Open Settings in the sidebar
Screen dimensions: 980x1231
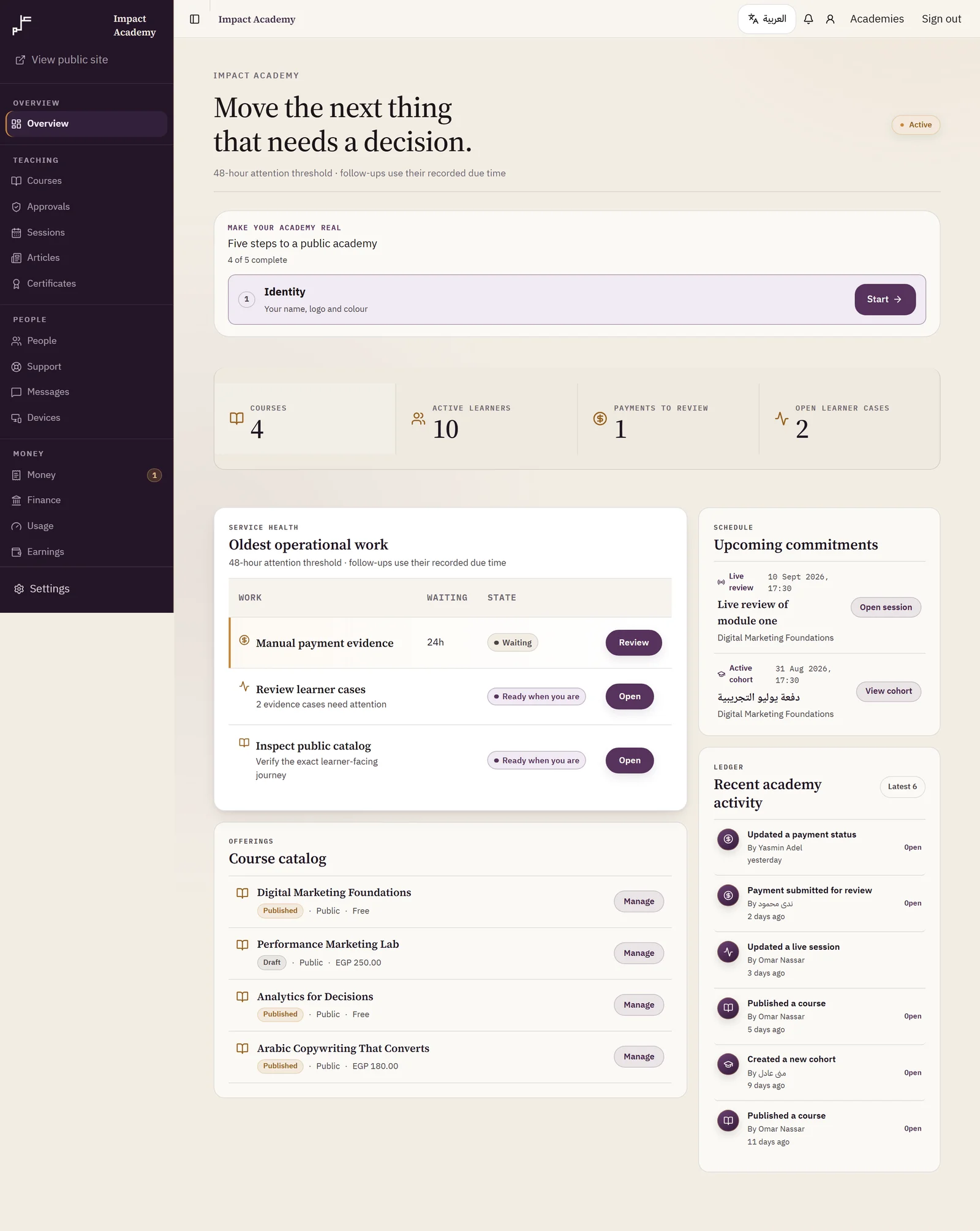pos(86,589)
